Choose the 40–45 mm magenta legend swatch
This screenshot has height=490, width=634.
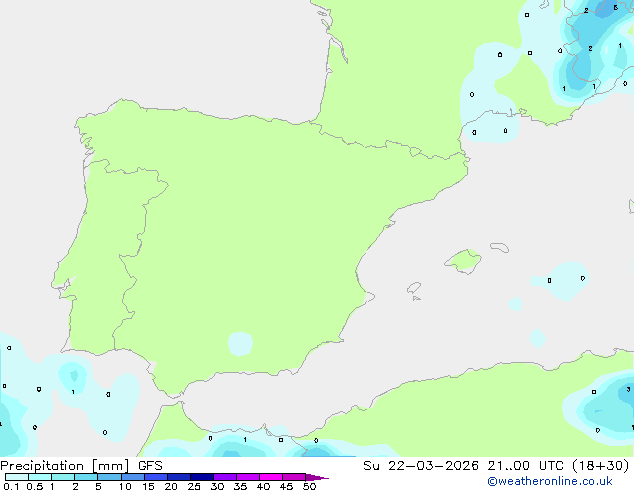click(271, 477)
